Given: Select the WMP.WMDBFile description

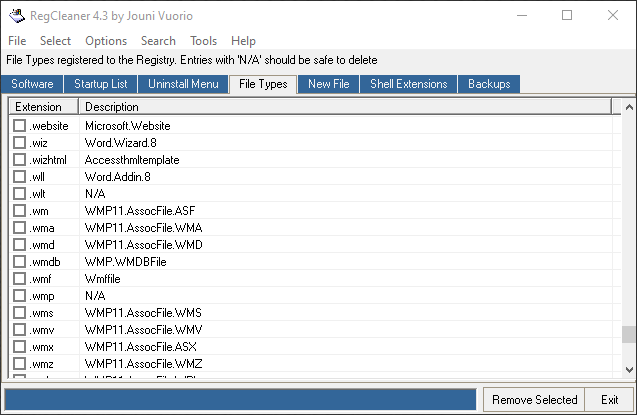Looking at the screenshot, I should (126, 262).
